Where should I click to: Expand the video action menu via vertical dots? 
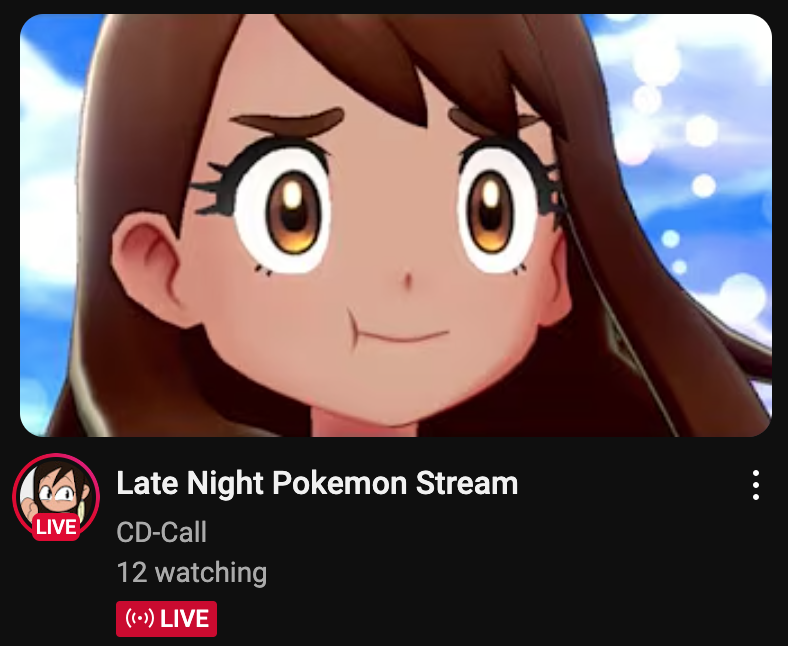[x=755, y=485]
